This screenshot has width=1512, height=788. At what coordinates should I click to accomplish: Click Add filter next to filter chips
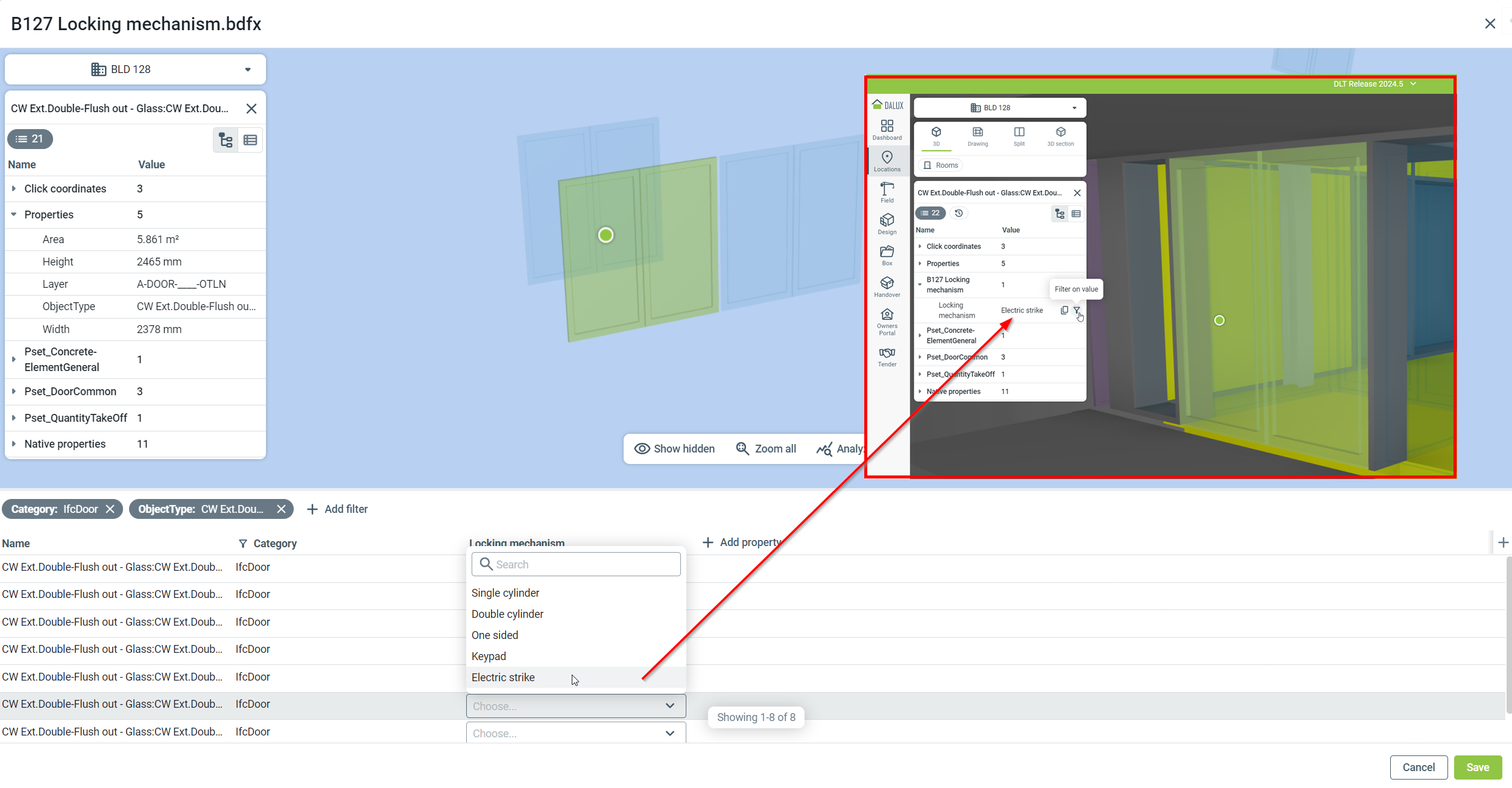[338, 509]
